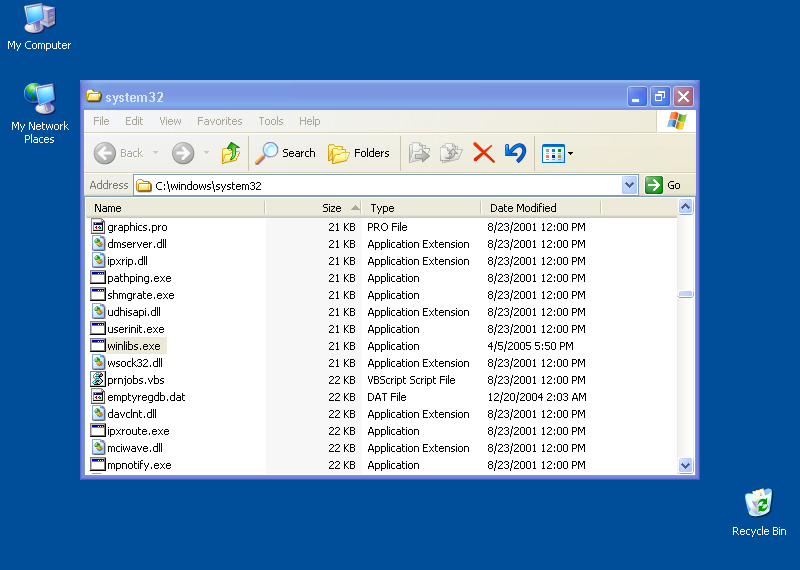Click the vertical scrollbar thumb
800x570 pixels.
(685, 294)
